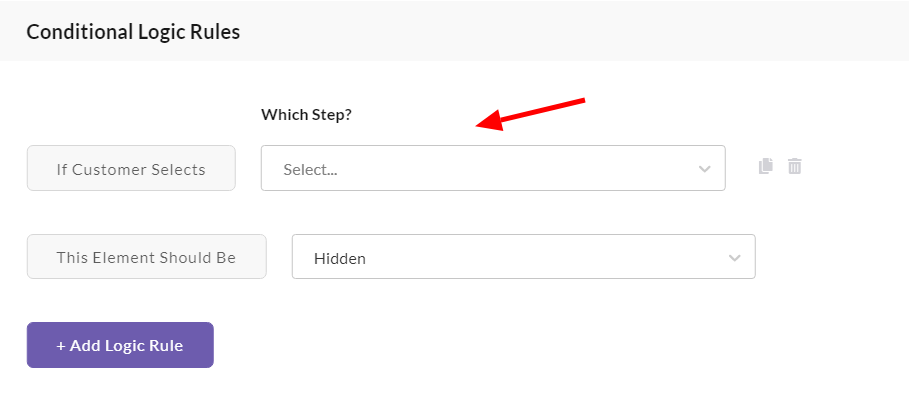Remove this rule via the bin icon
This screenshot has height=397, width=909.
794,166
